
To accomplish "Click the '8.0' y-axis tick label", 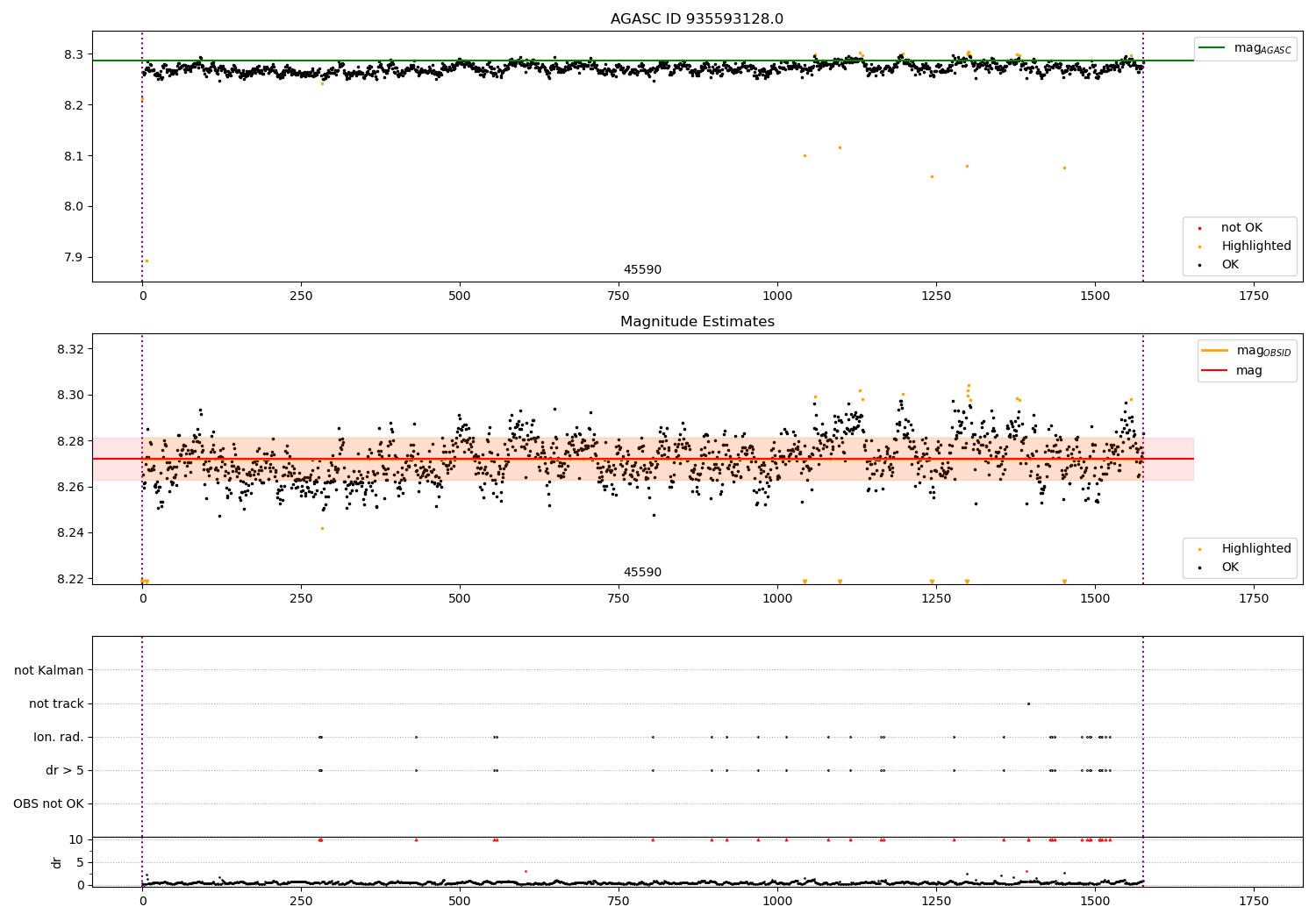I will tap(74, 207).
